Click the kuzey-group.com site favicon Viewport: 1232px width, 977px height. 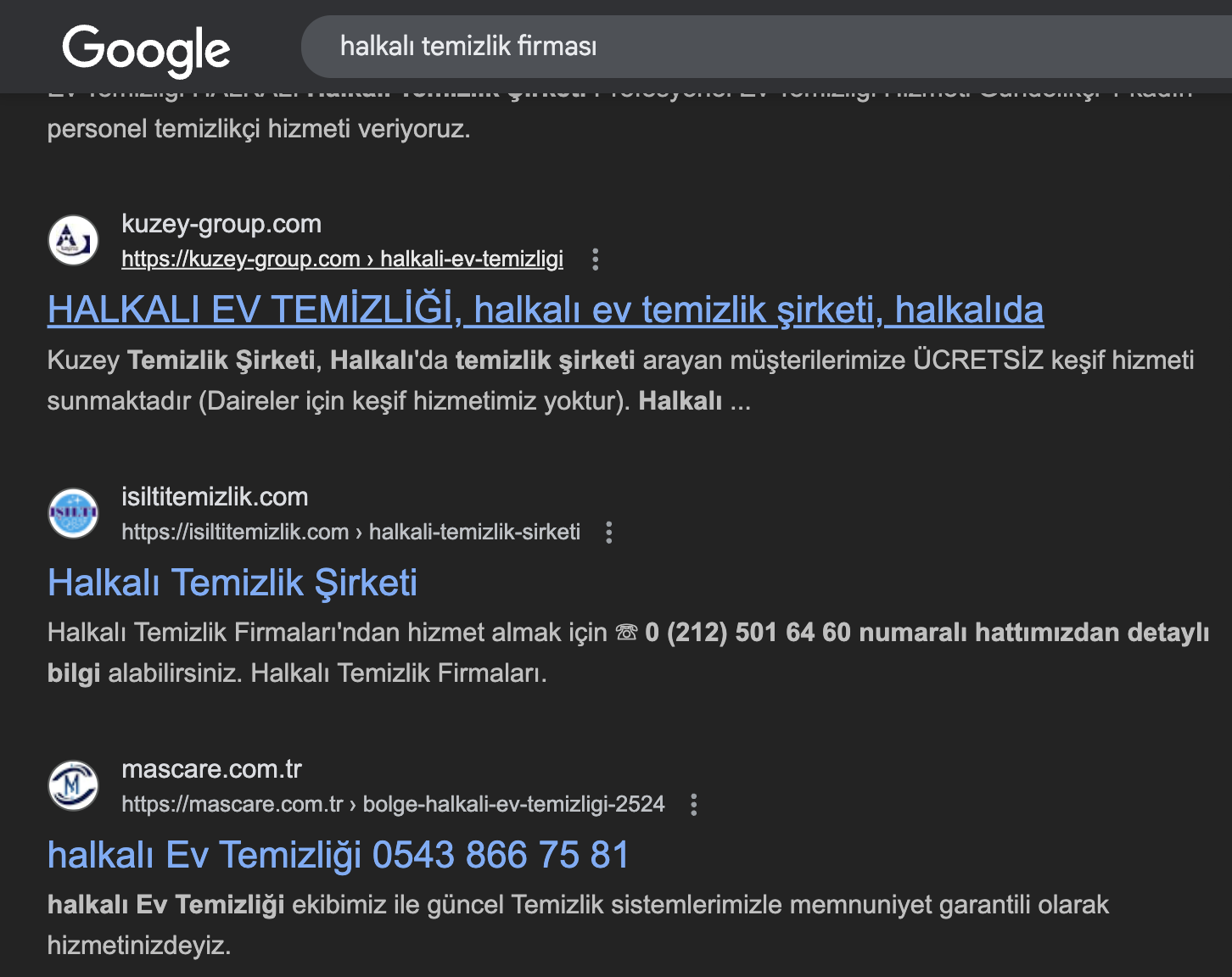[x=73, y=240]
